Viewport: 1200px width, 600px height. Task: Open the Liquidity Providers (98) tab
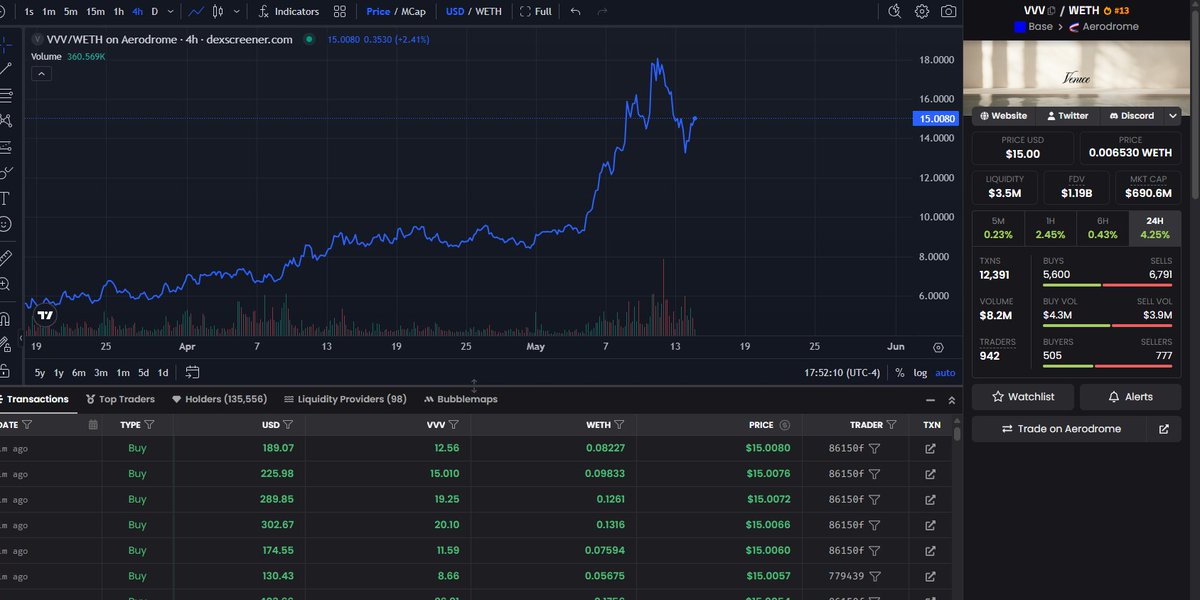pyautogui.click(x=345, y=399)
